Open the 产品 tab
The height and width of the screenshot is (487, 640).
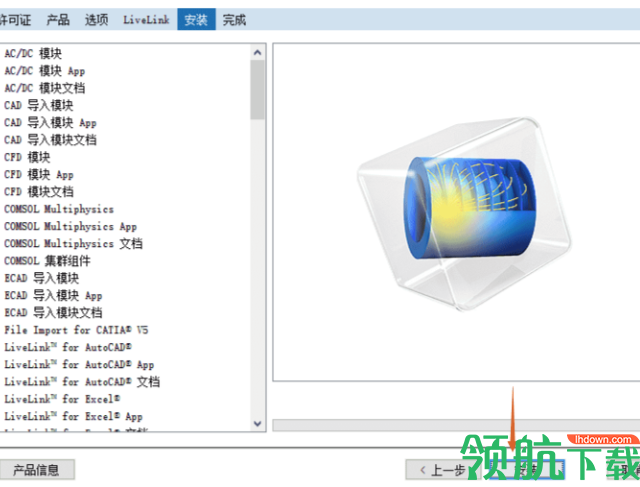coord(58,20)
